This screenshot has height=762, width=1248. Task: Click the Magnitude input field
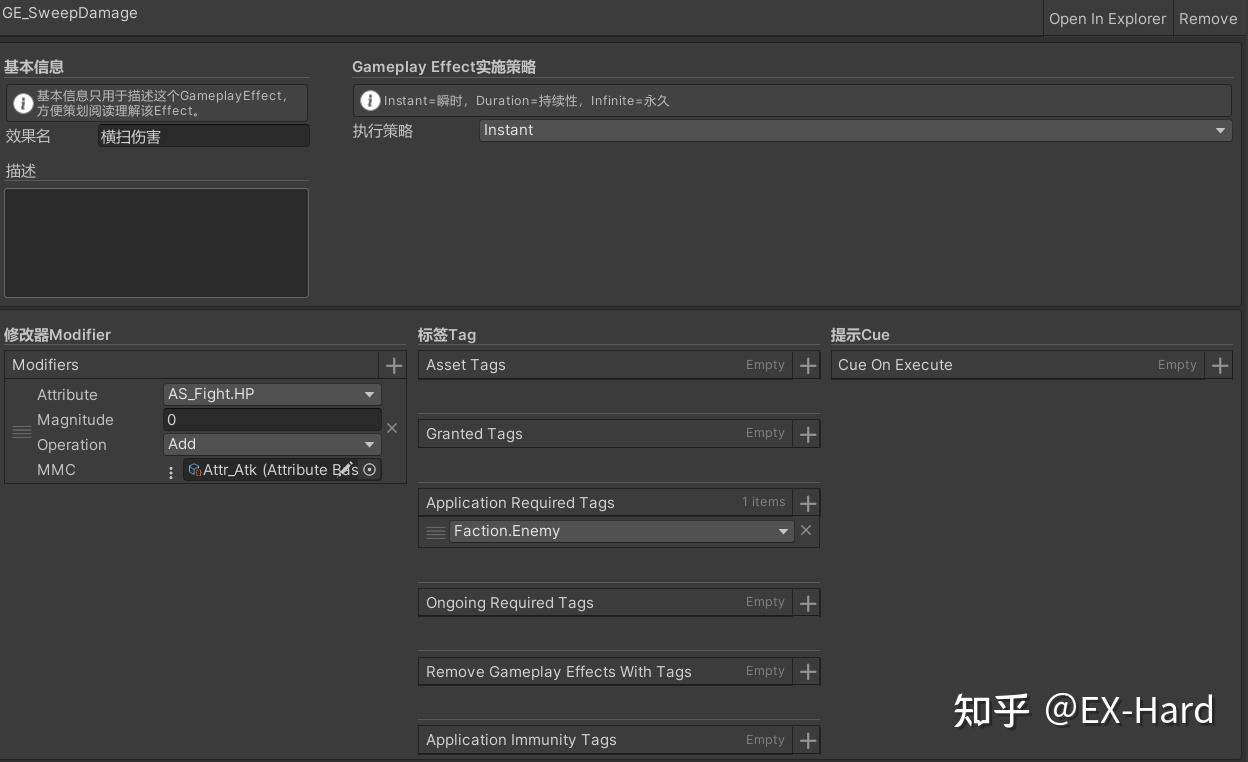(271, 419)
